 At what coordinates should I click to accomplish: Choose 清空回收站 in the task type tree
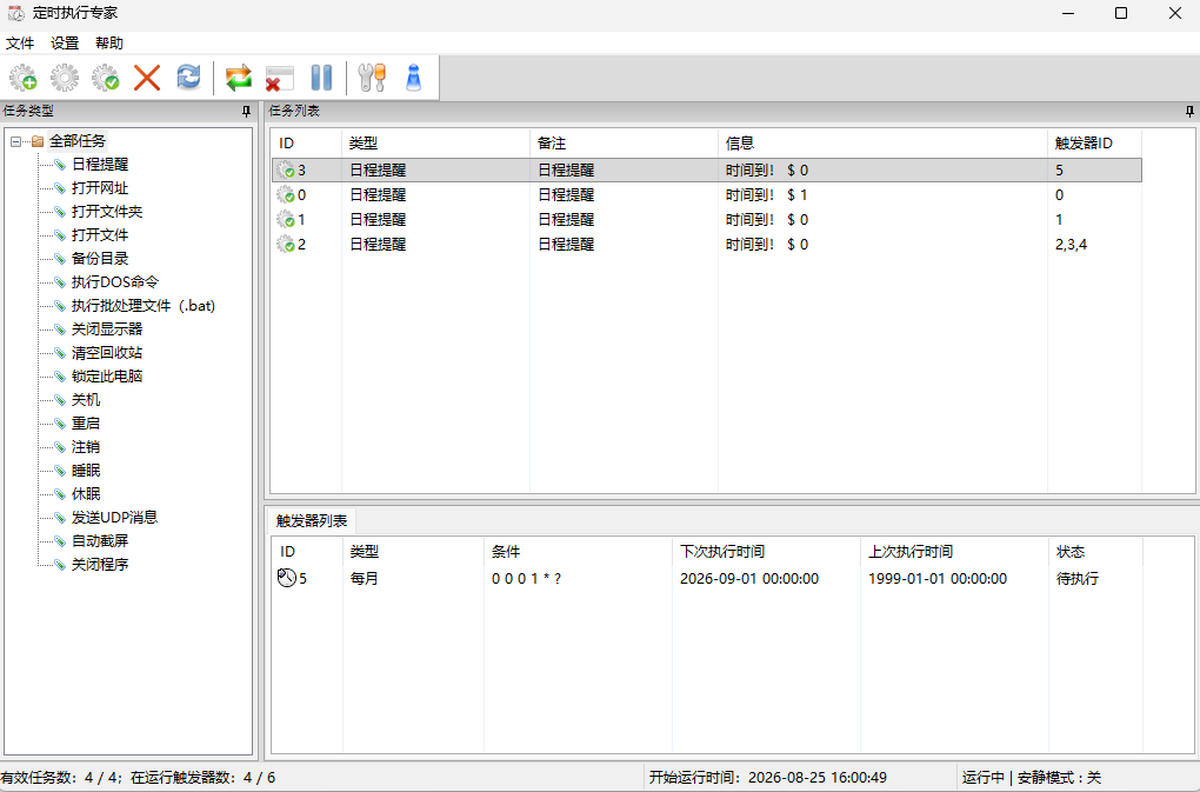[107, 353]
